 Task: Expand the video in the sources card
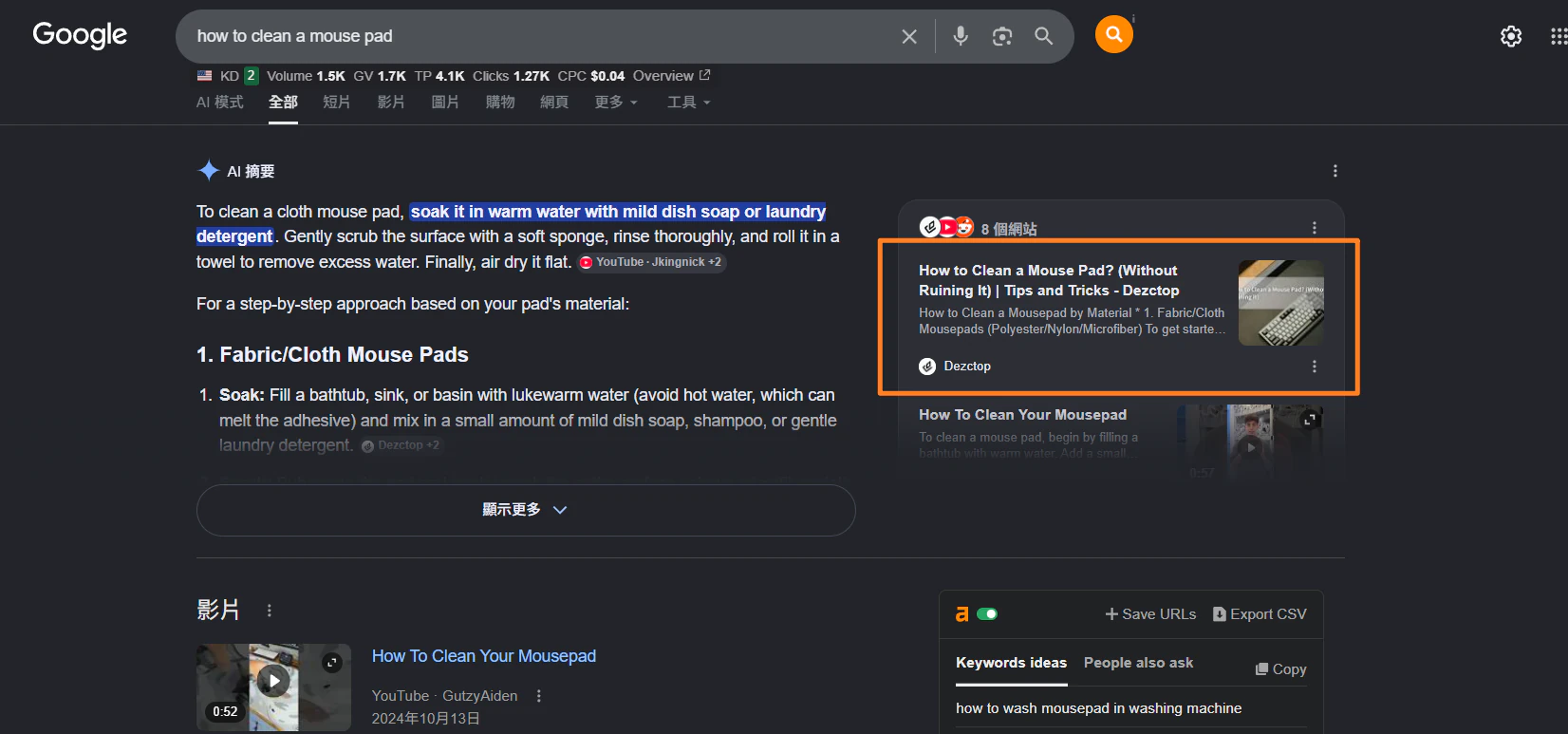coord(1310,419)
